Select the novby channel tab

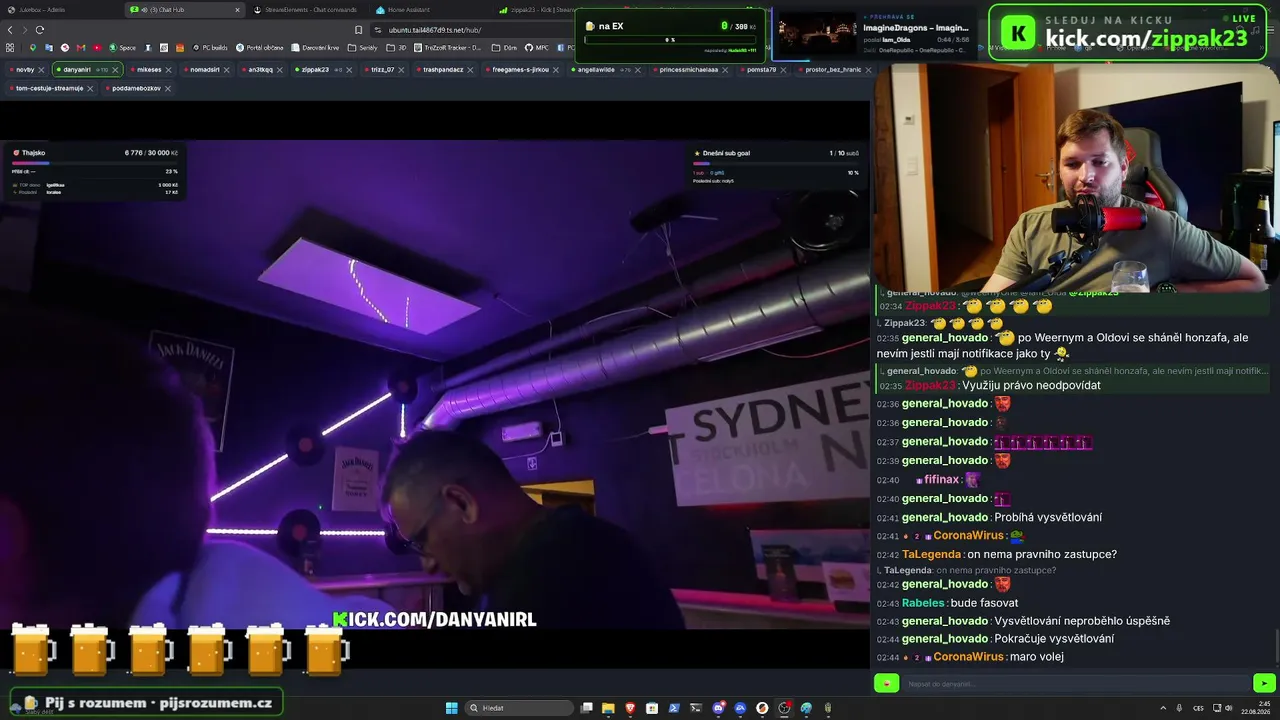coord(25,70)
